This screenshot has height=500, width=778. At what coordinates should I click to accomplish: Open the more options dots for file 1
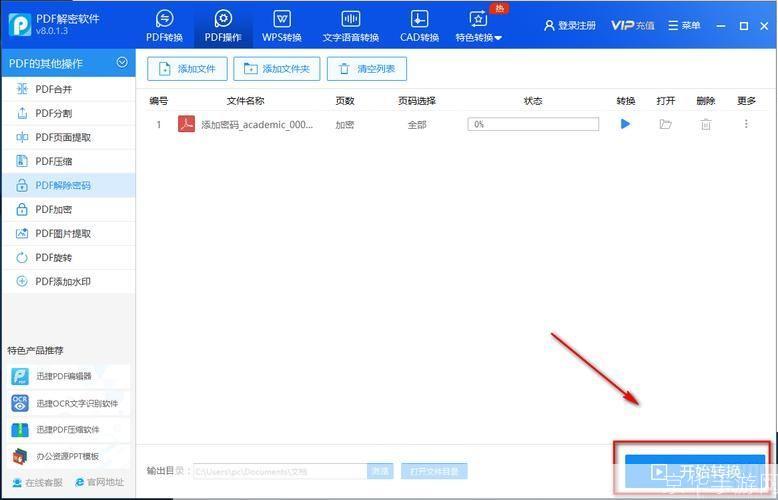(x=746, y=124)
